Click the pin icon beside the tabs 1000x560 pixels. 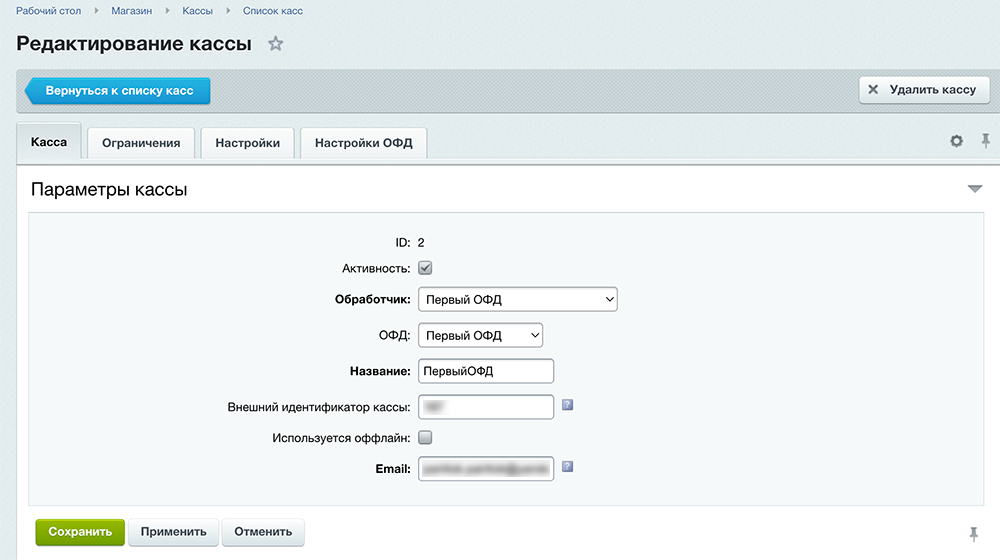985,142
